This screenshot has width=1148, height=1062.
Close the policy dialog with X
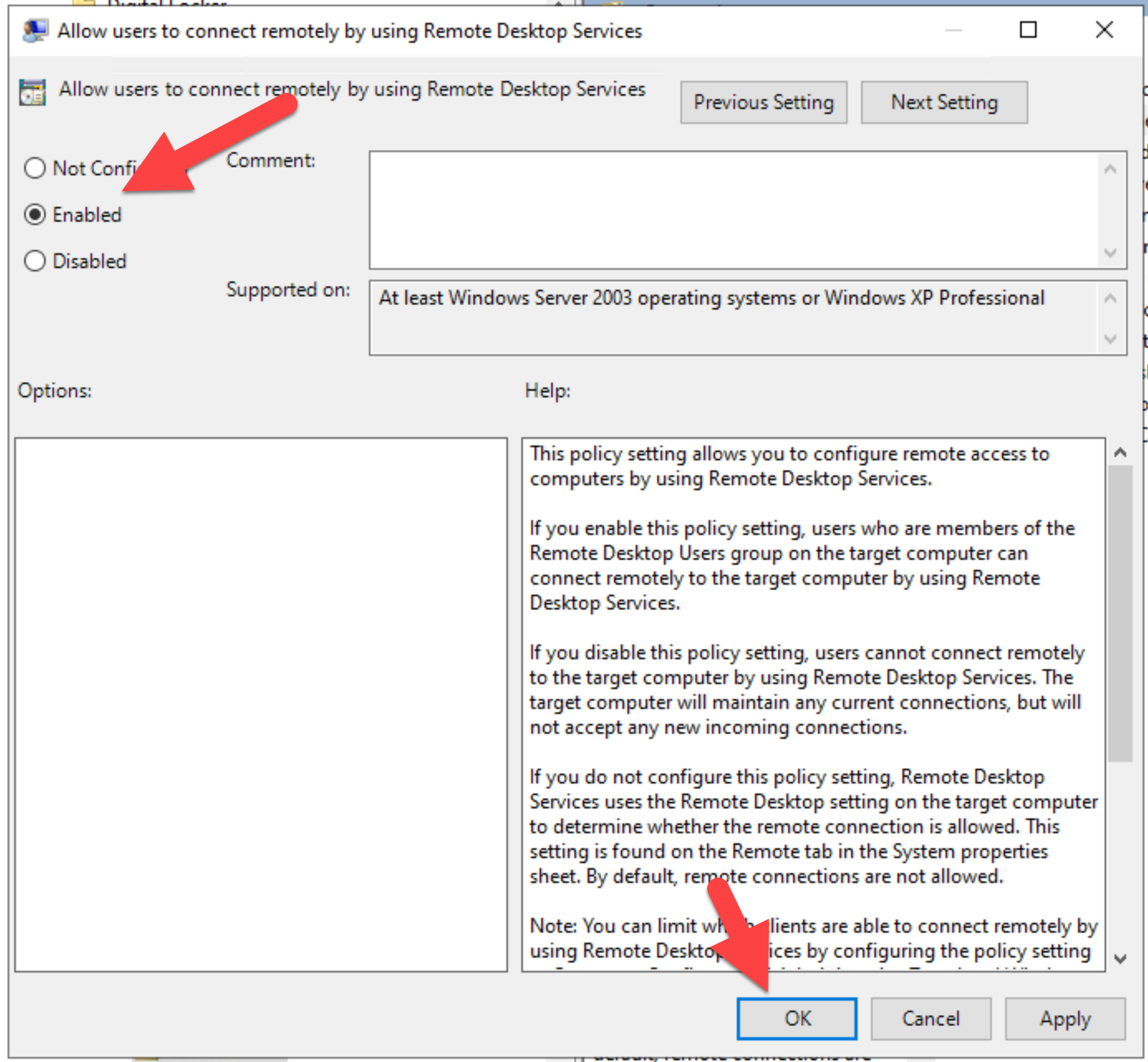click(x=1104, y=30)
